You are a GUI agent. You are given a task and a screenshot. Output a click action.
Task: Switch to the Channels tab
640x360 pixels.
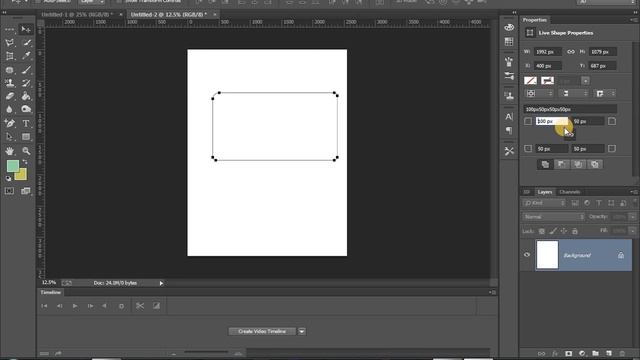tap(569, 192)
